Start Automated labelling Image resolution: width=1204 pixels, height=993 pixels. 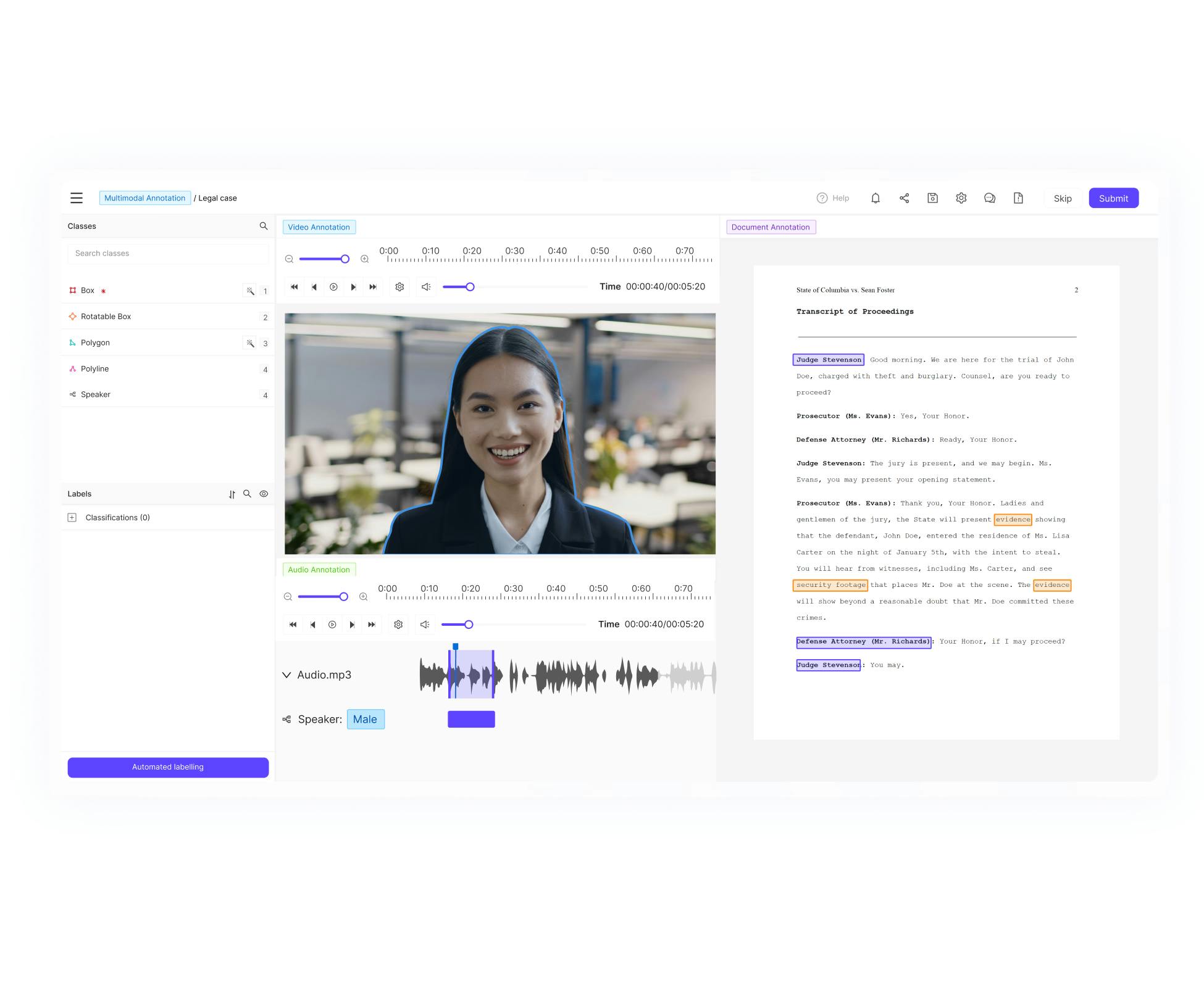click(168, 767)
